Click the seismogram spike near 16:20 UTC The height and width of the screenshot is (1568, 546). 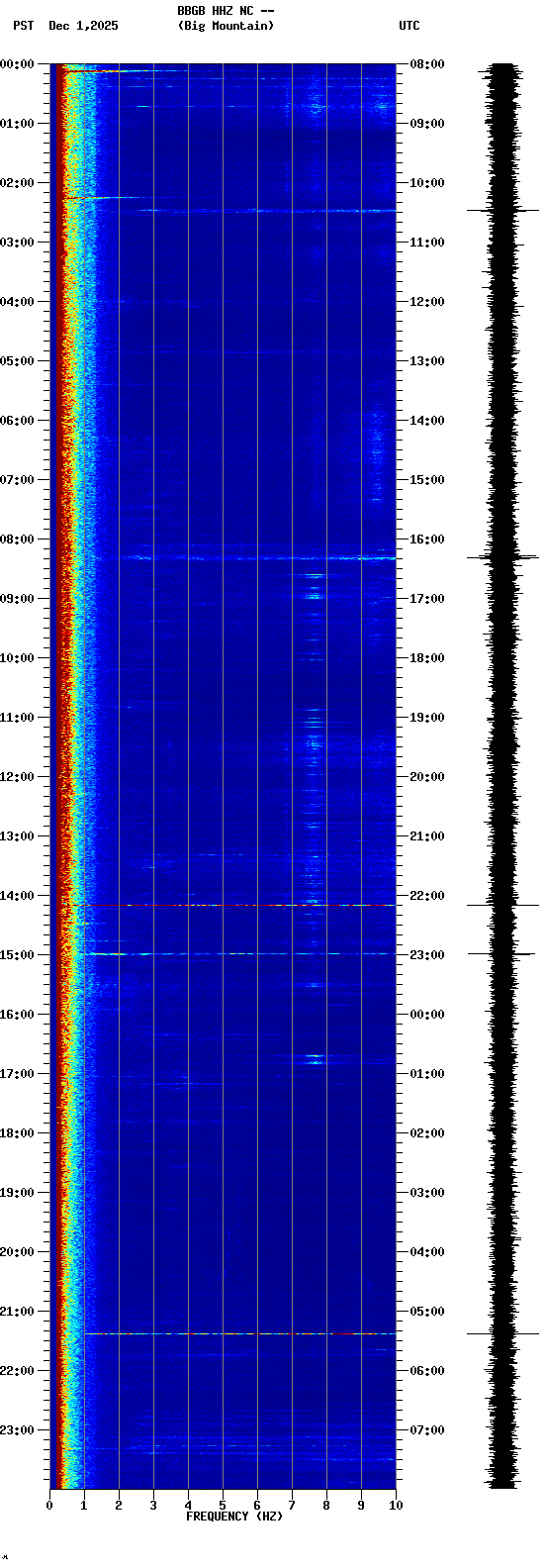(x=503, y=557)
